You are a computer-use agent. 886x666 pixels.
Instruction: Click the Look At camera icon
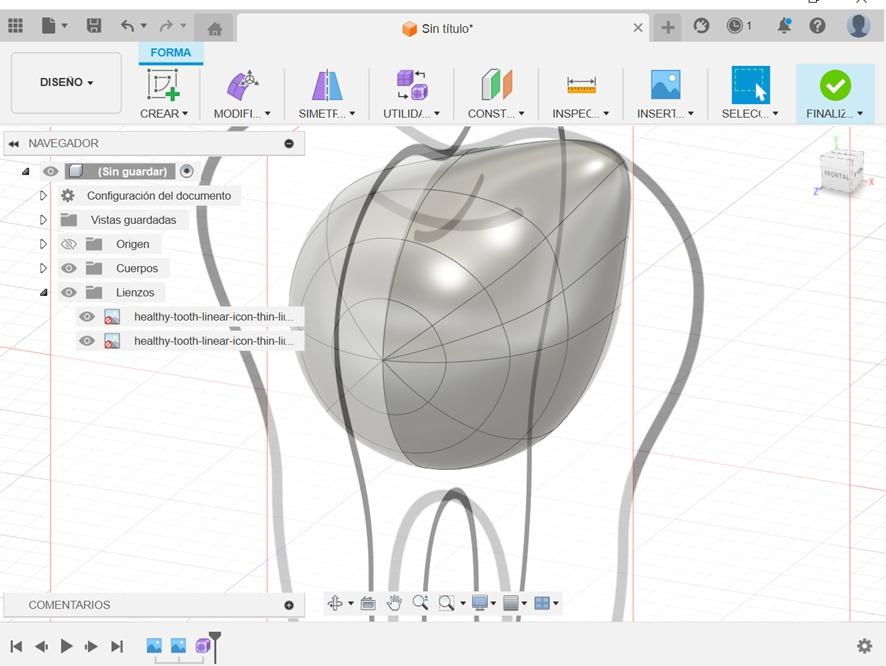pyautogui.click(x=368, y=603)
